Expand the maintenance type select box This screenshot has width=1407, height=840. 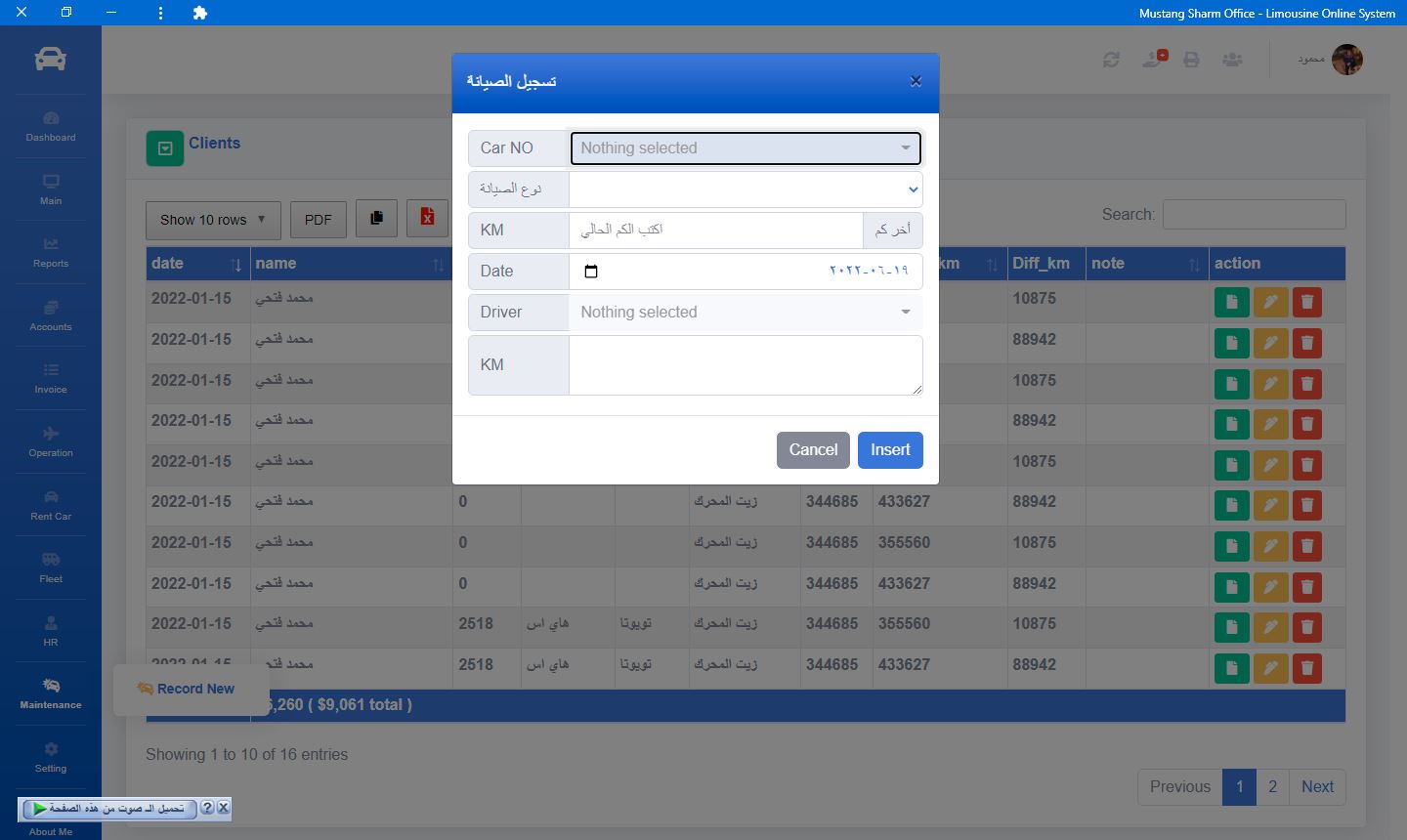click(x=745, y=189)
